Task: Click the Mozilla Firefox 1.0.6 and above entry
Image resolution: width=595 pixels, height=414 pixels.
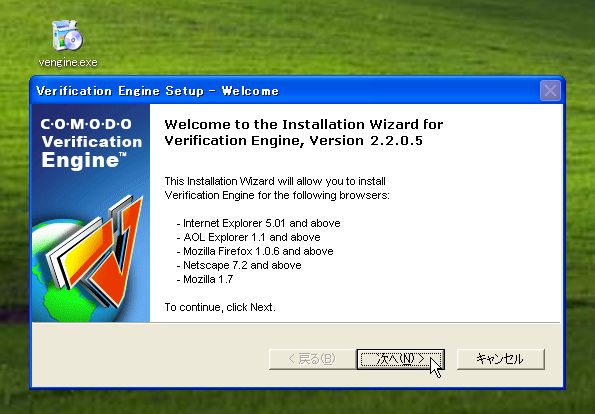Action: [x=255, y=251]
